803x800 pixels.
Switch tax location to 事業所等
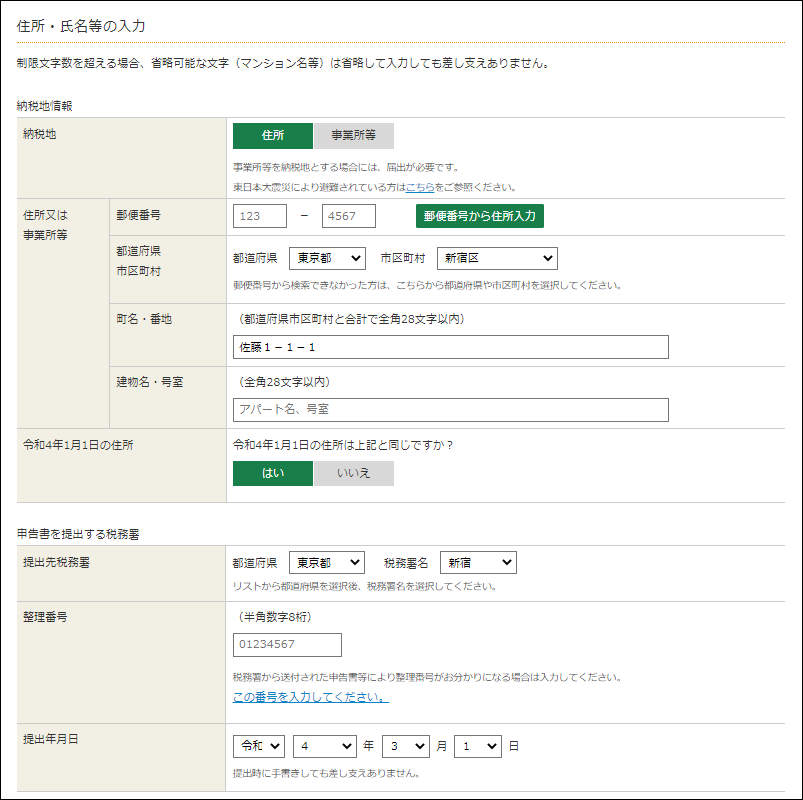point(353,136)
